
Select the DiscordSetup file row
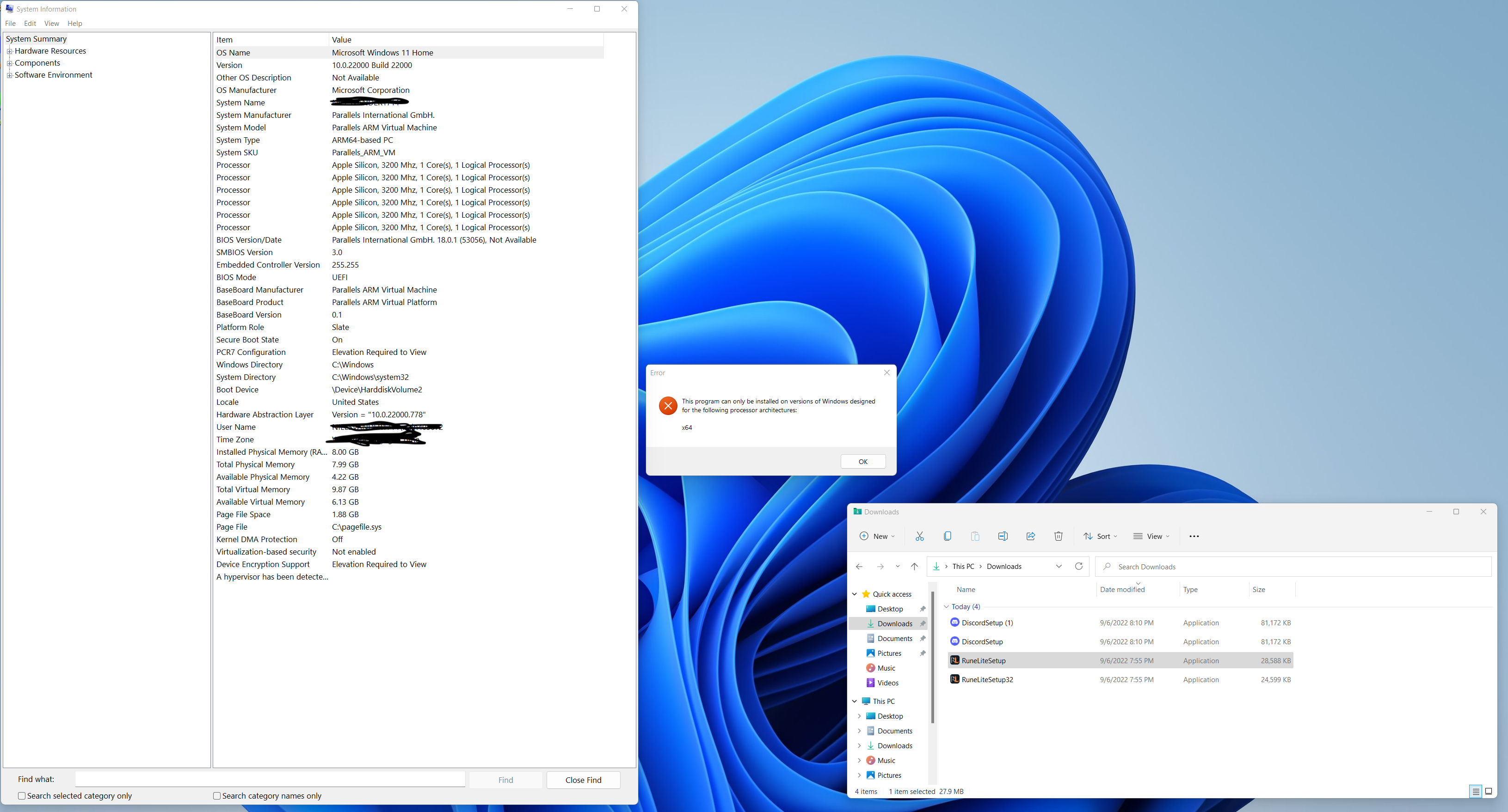click(x=1120, y=641)
